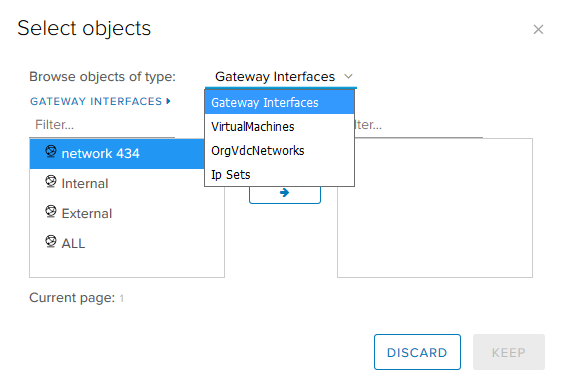Select the network 434 list entry
The height and width of the screenshot is (386, 562).
tap(117, 154)
